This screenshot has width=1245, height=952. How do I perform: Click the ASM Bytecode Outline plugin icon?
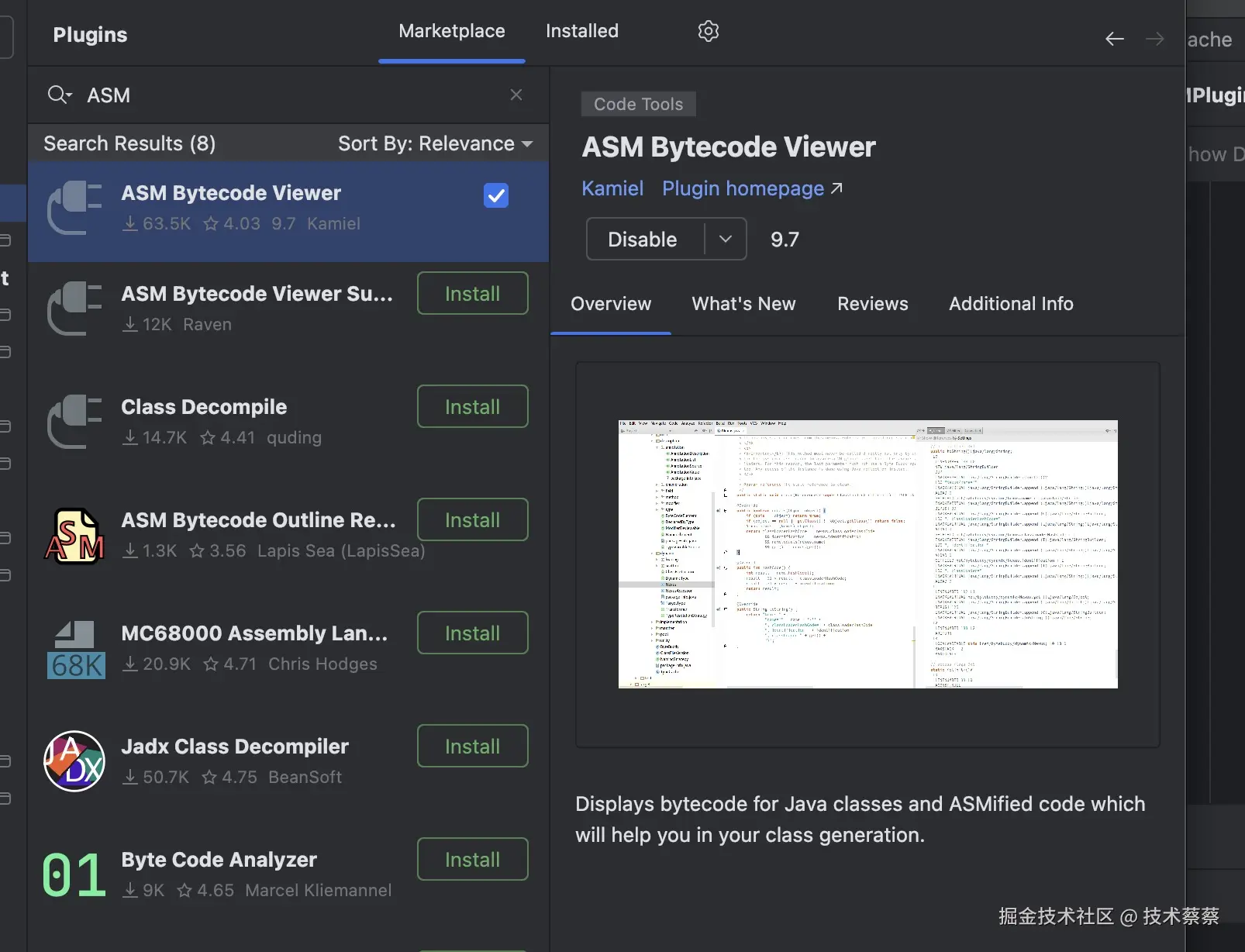pos(74,535)
